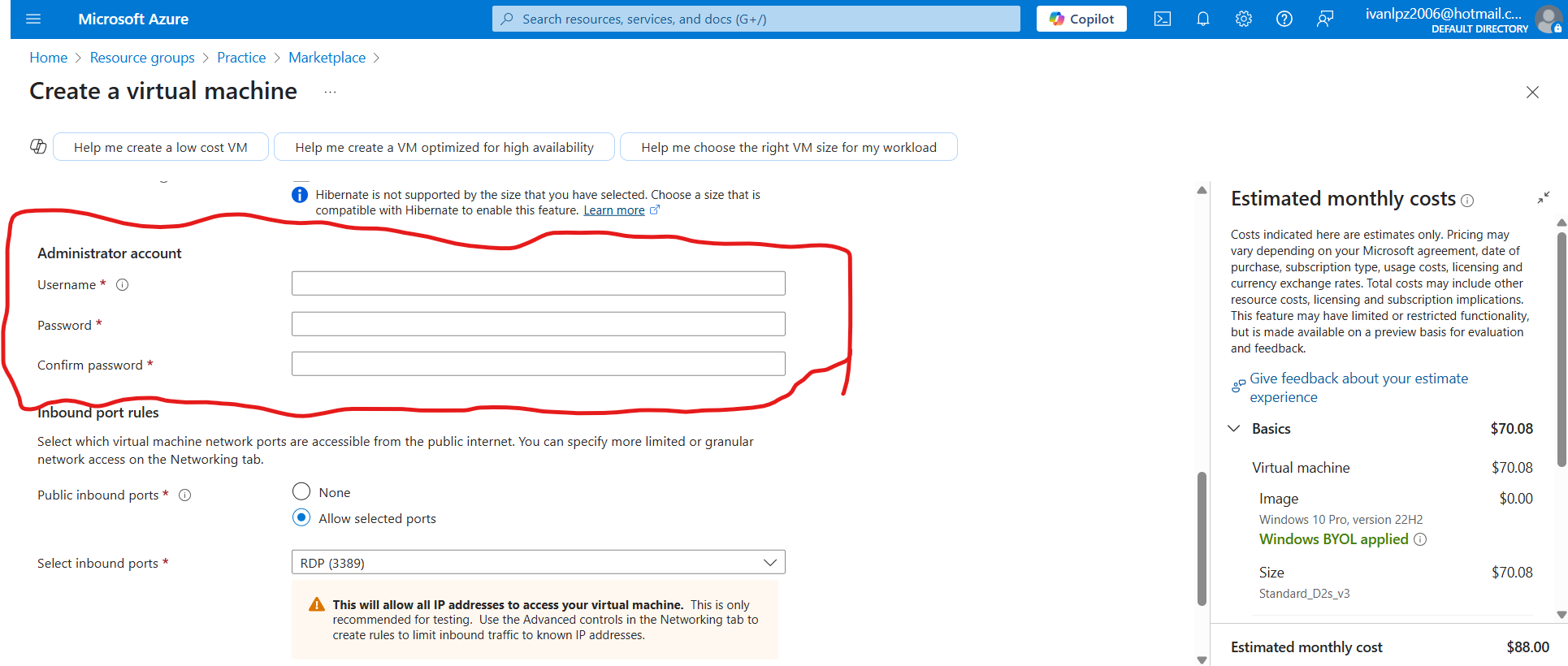Click Help me create a low cost VM
Image resolution: width=1568 pixels, height=666 pixels.
[161, 147]
